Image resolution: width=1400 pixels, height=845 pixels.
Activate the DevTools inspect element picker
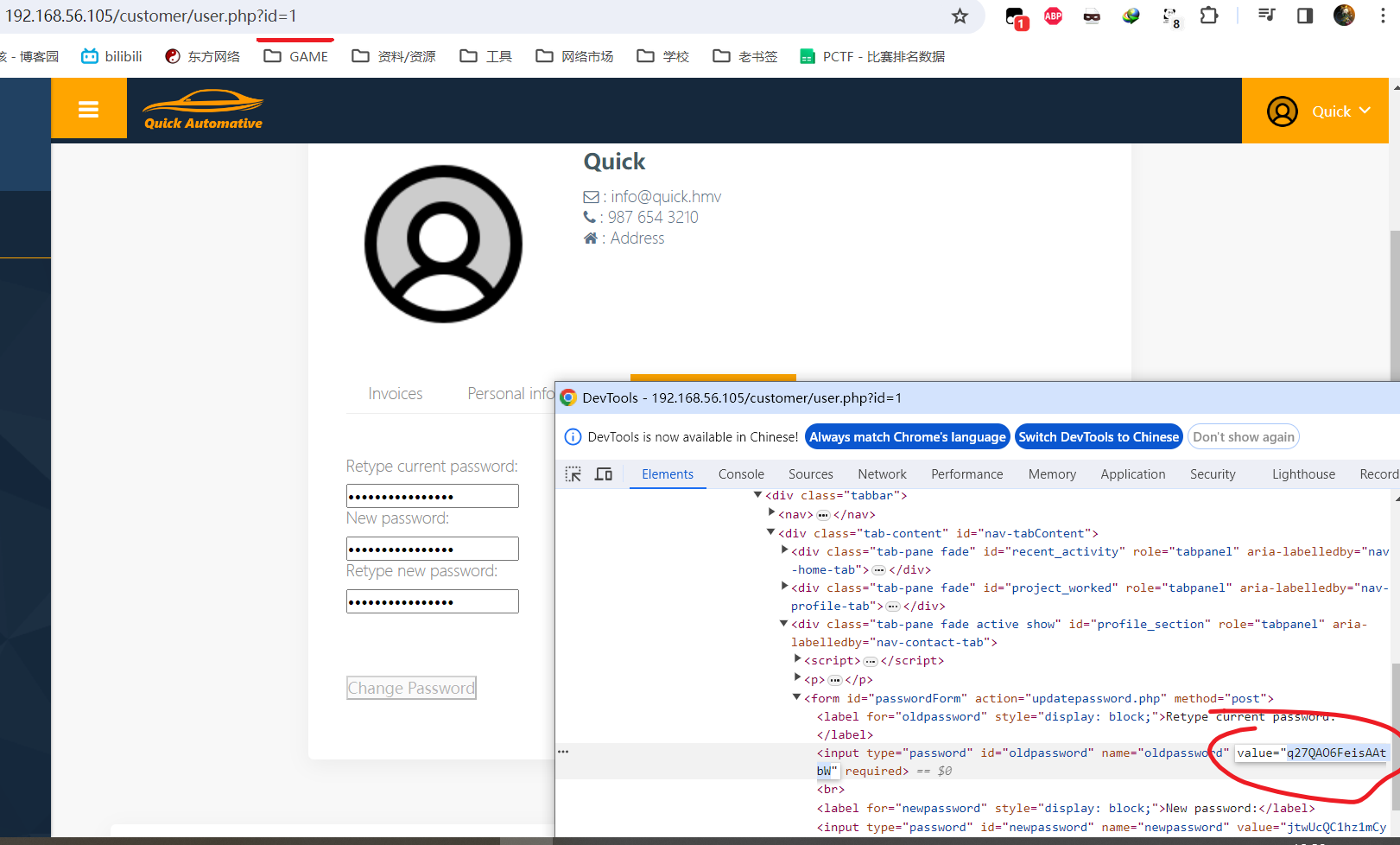(573, 473)
